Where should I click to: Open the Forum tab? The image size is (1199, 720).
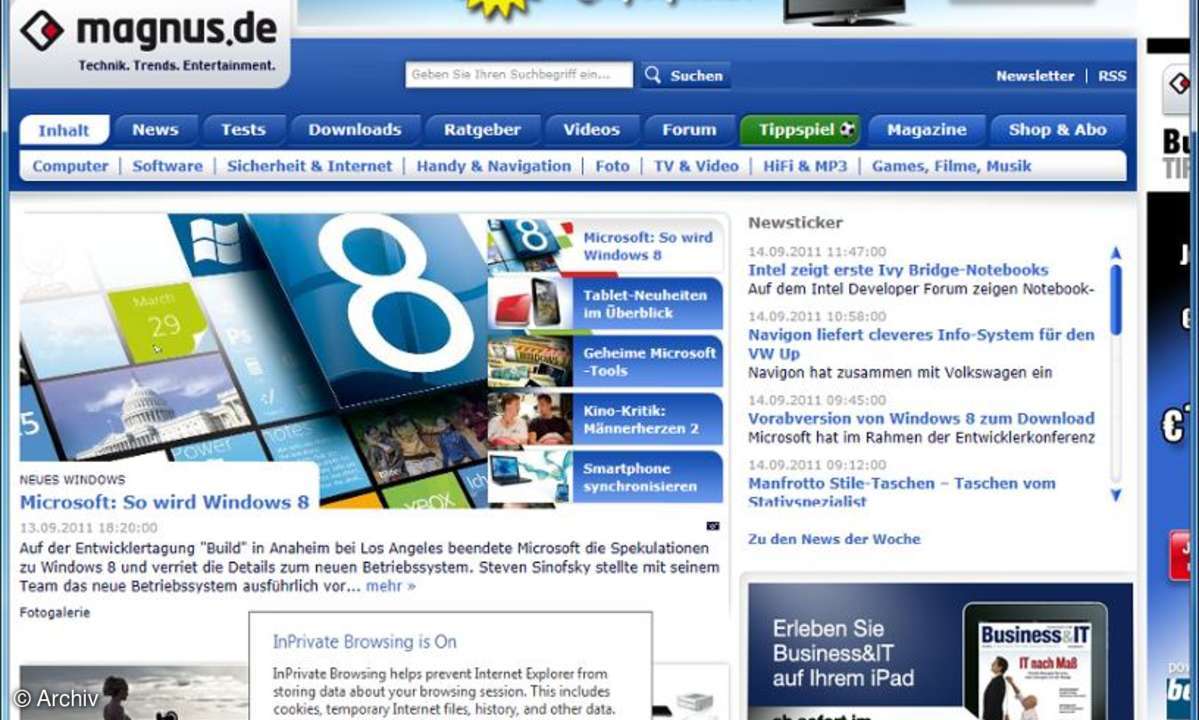(x=689, y=130)
